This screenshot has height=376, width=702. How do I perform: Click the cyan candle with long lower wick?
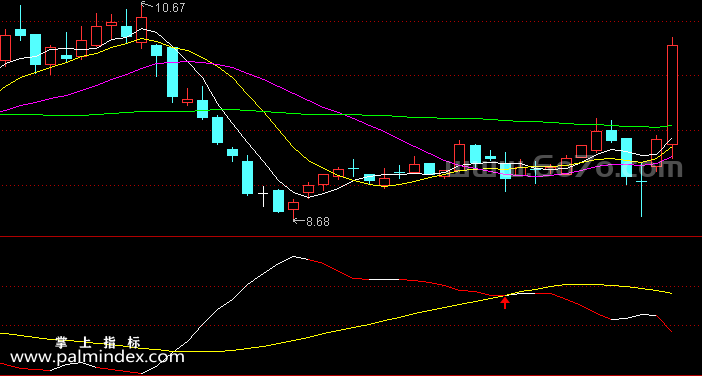[x=641, y=192]
